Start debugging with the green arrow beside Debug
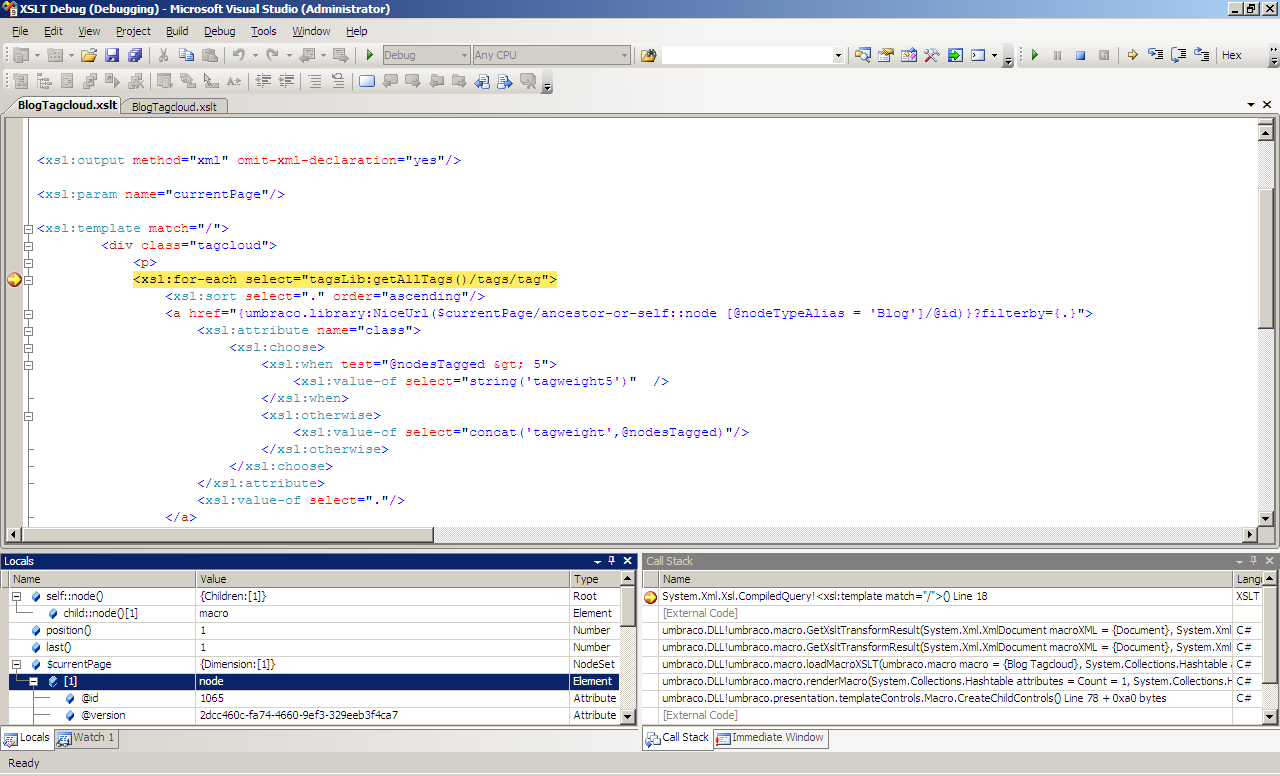 (370, 55)
